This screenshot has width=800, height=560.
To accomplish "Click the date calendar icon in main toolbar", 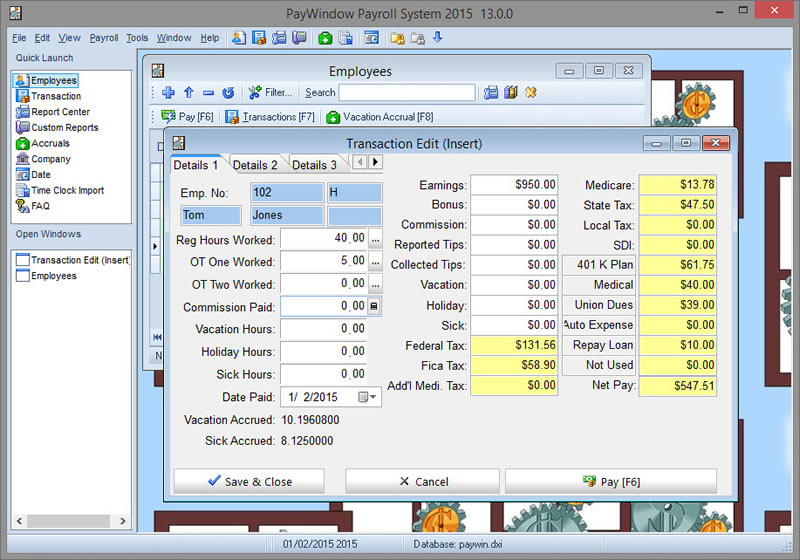I will (x=371, y=38).
